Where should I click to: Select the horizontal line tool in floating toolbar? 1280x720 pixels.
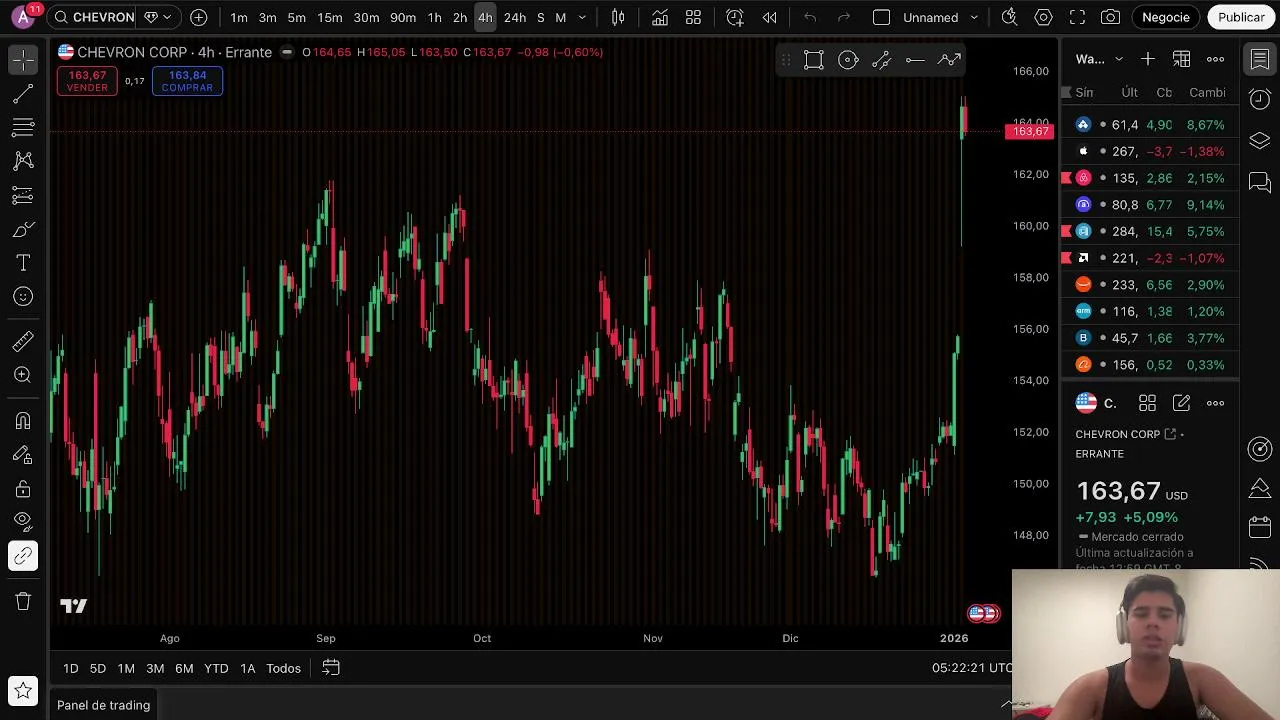click(915, 60)
